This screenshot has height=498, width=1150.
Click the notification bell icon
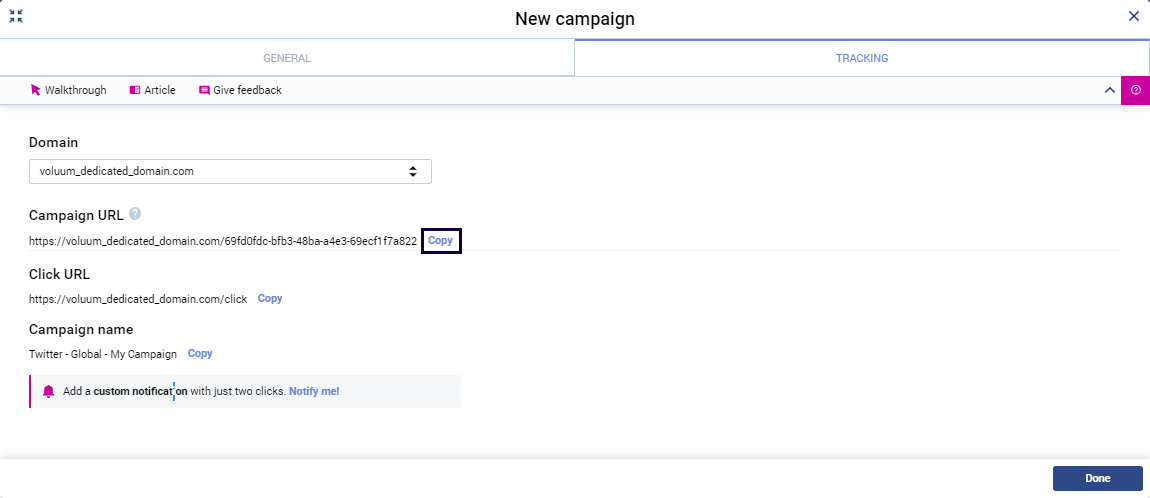click(48, 392)
